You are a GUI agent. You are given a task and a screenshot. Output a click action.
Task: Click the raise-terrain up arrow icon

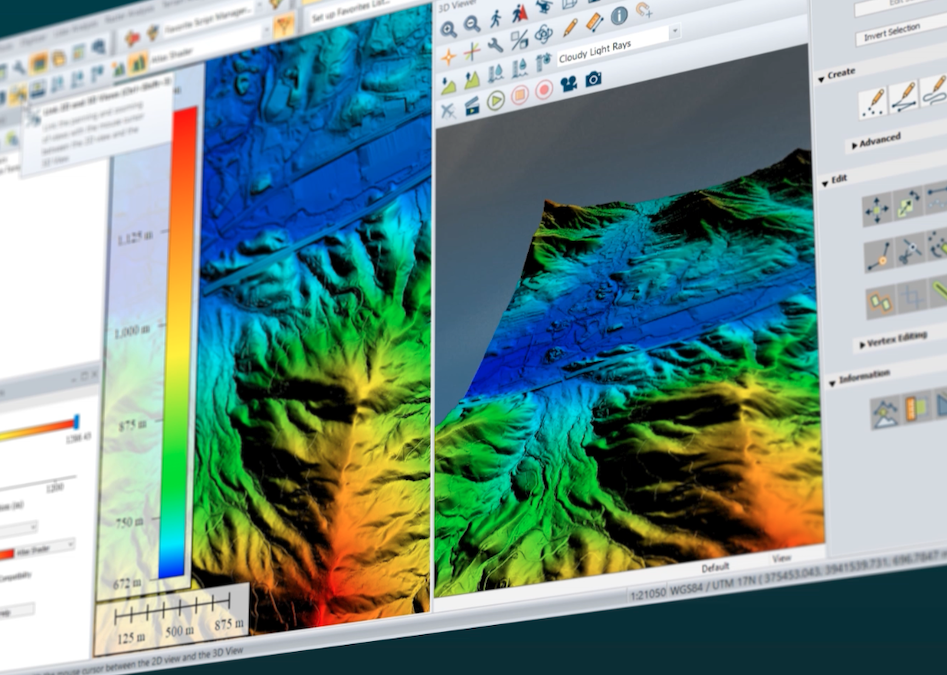[x=472, y=79]
